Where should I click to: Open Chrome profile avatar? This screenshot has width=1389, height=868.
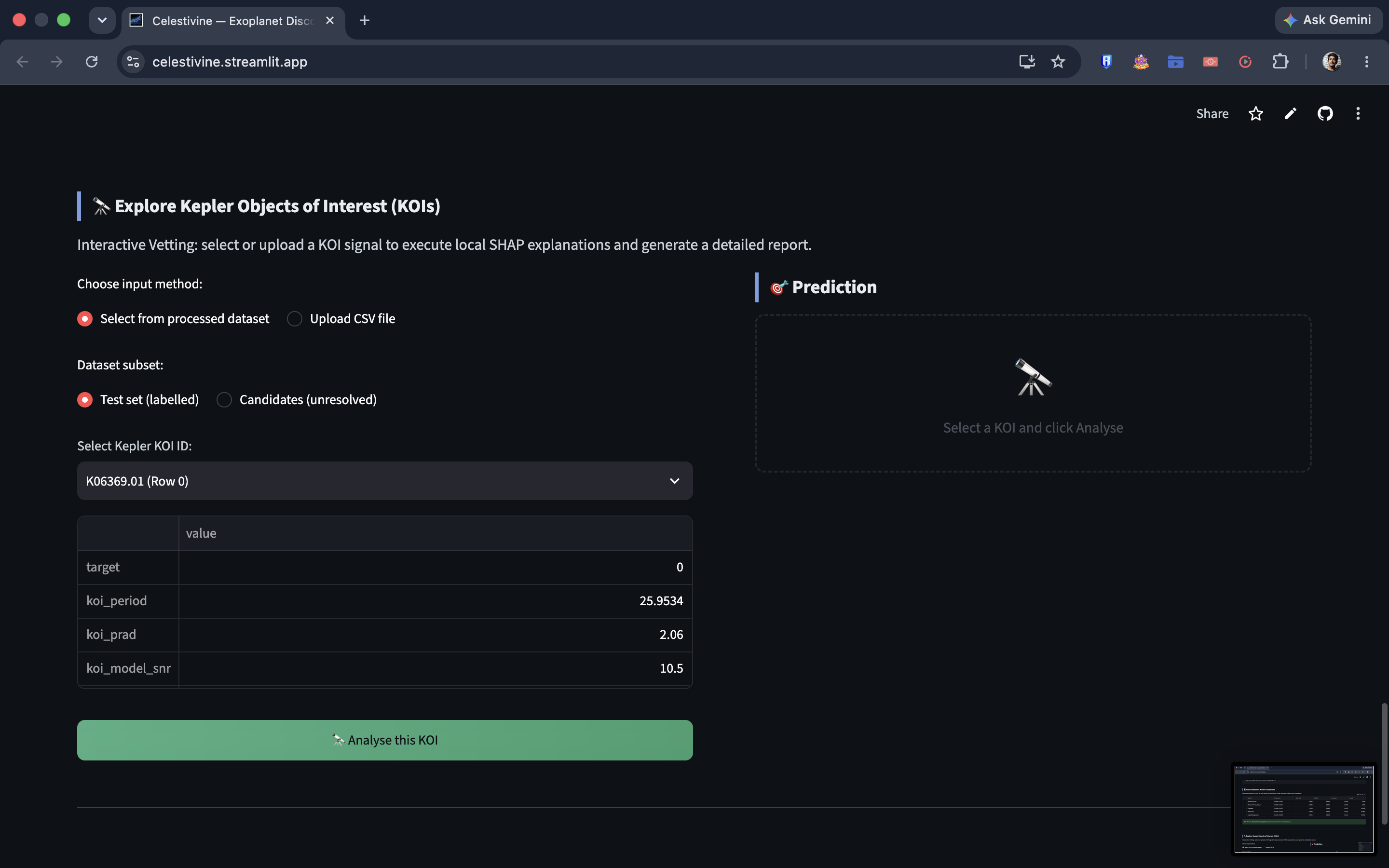(x=1332, y=61)
